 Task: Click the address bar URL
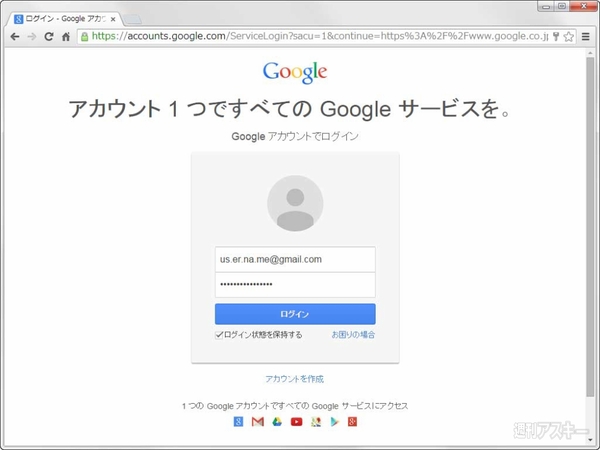point(320,36)
